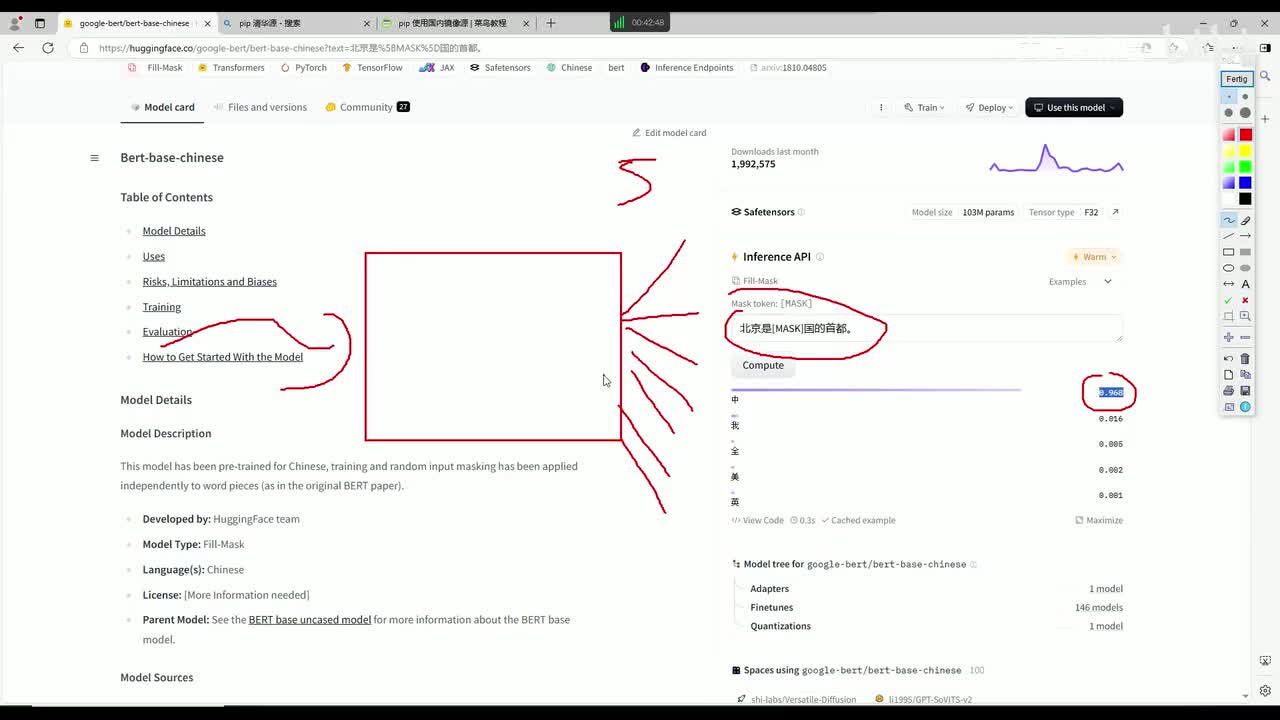This screenshot has height=720, width=1280.
Task: Open the Model Details contents link
Action: point(174,231)
